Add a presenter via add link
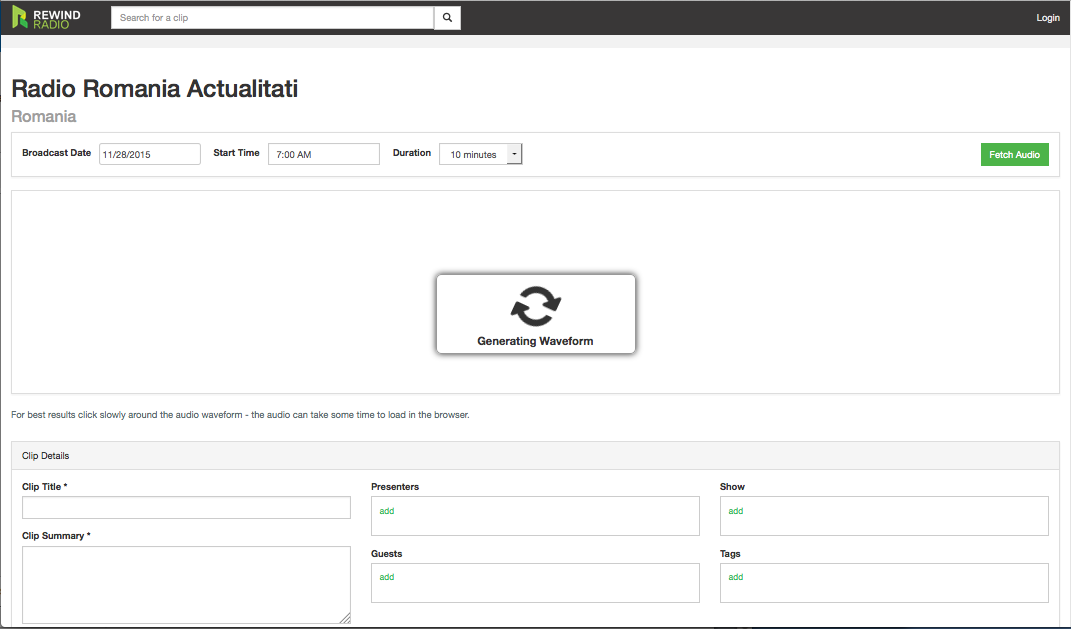1071x629 pixels. [x=387, y=511]
